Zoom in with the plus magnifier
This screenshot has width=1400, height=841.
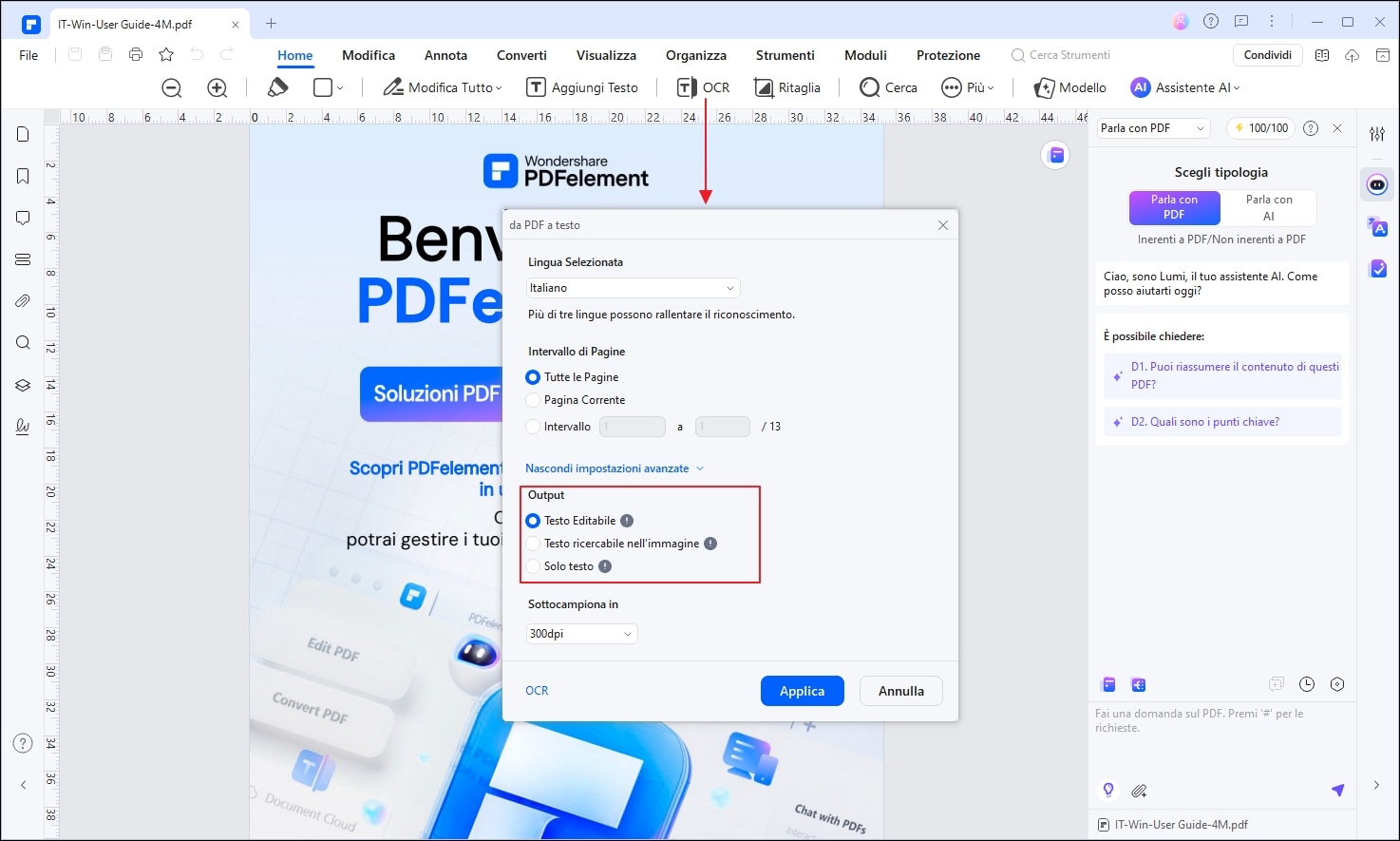point(218,87)
